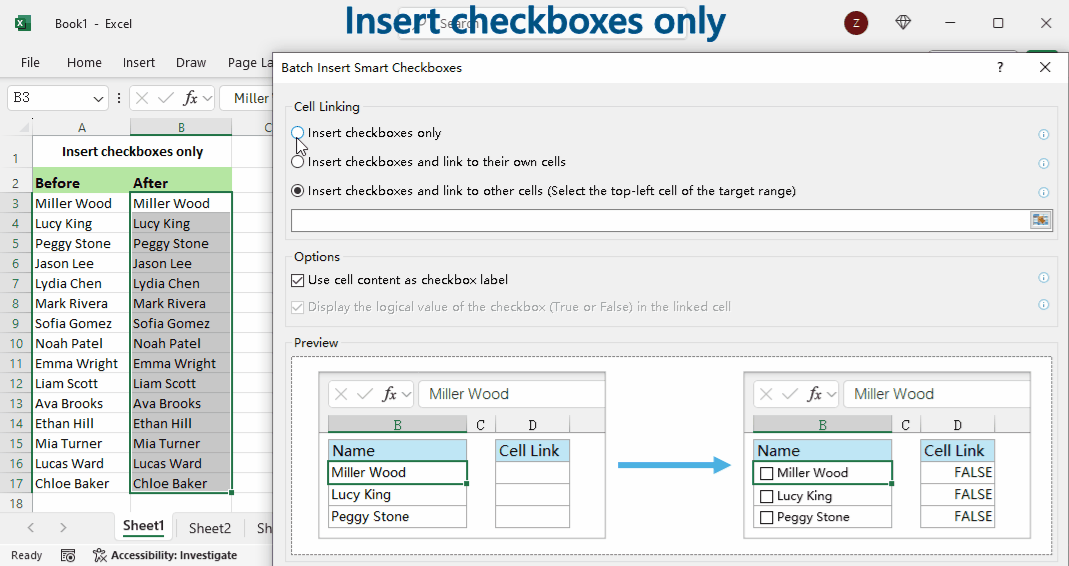Select 'Insert checkboxes and link to their own cells'
The width and height of the screenshot is (1069, 566).
(x=297, y=162)
